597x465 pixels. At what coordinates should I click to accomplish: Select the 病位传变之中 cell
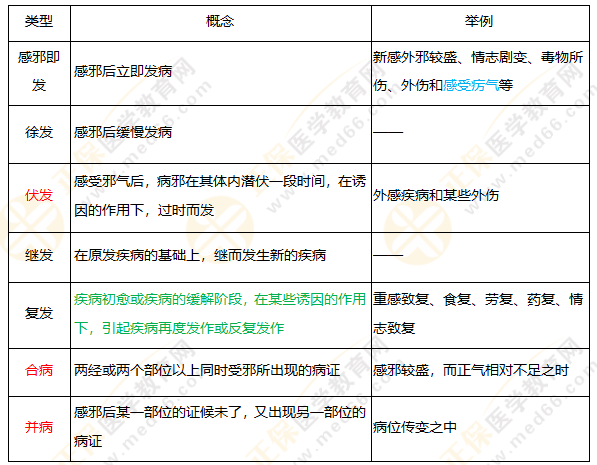(480, 429)
